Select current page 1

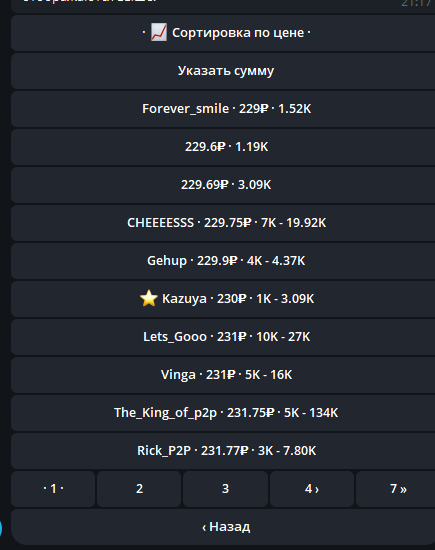click(53, 489)
